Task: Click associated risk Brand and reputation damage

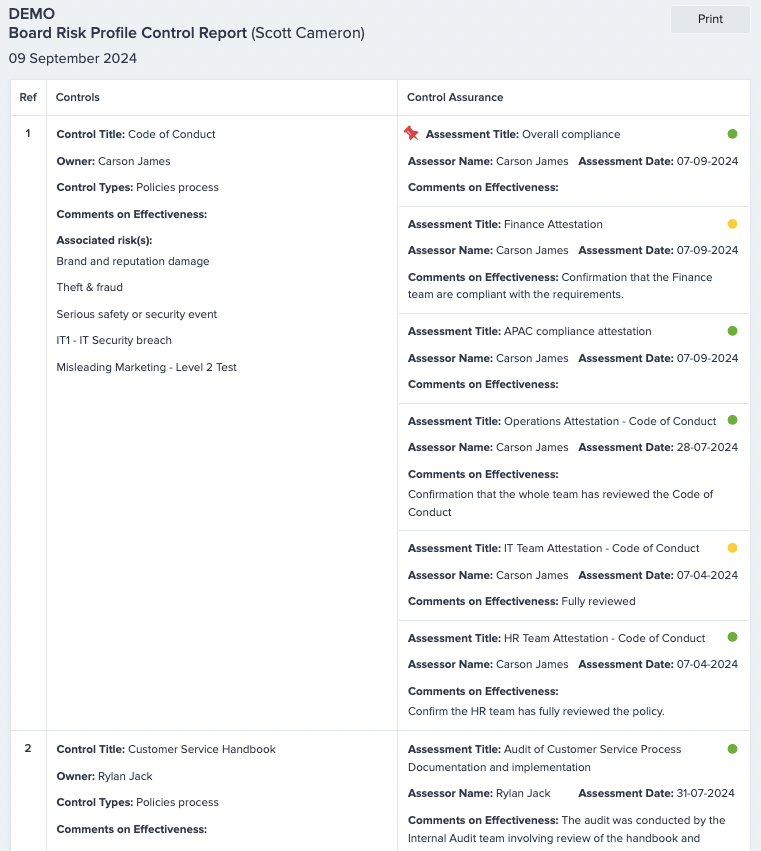Action: point(133,261)
